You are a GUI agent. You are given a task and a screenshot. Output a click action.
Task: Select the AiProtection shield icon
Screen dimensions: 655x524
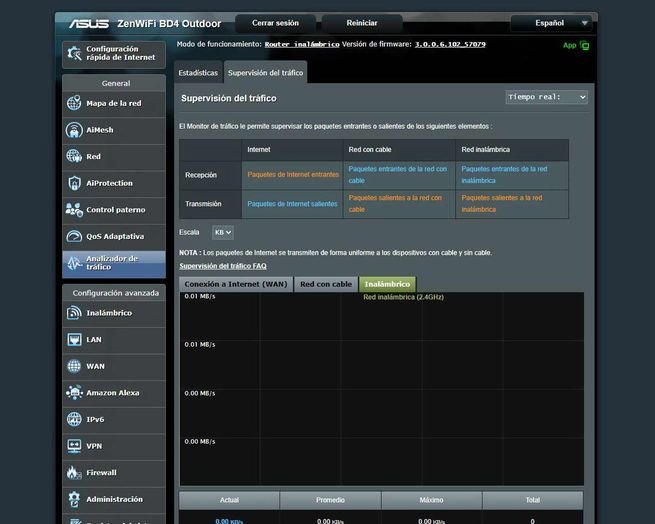click(74, 183)
